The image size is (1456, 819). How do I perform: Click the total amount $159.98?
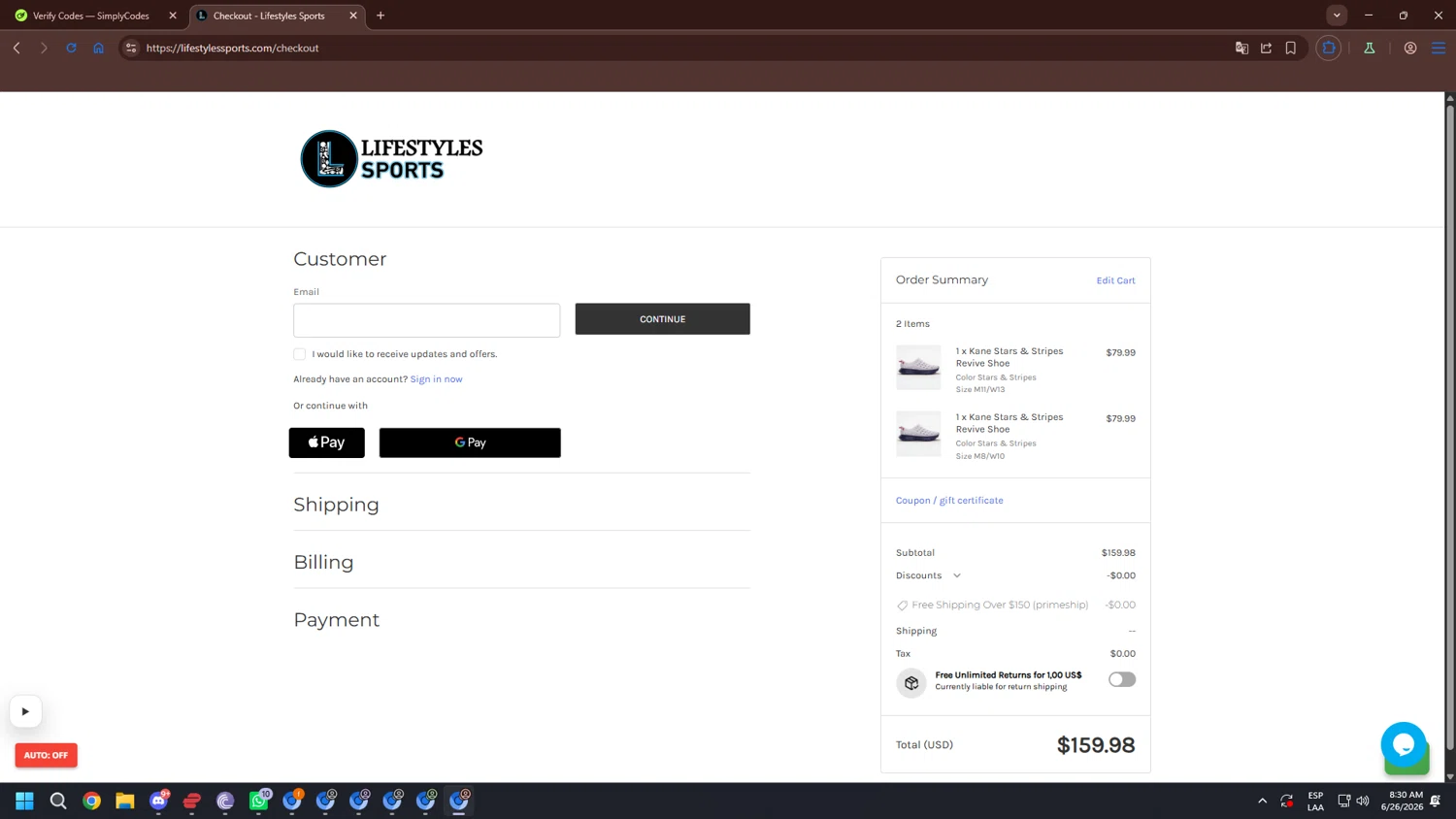pos(1096,745)
